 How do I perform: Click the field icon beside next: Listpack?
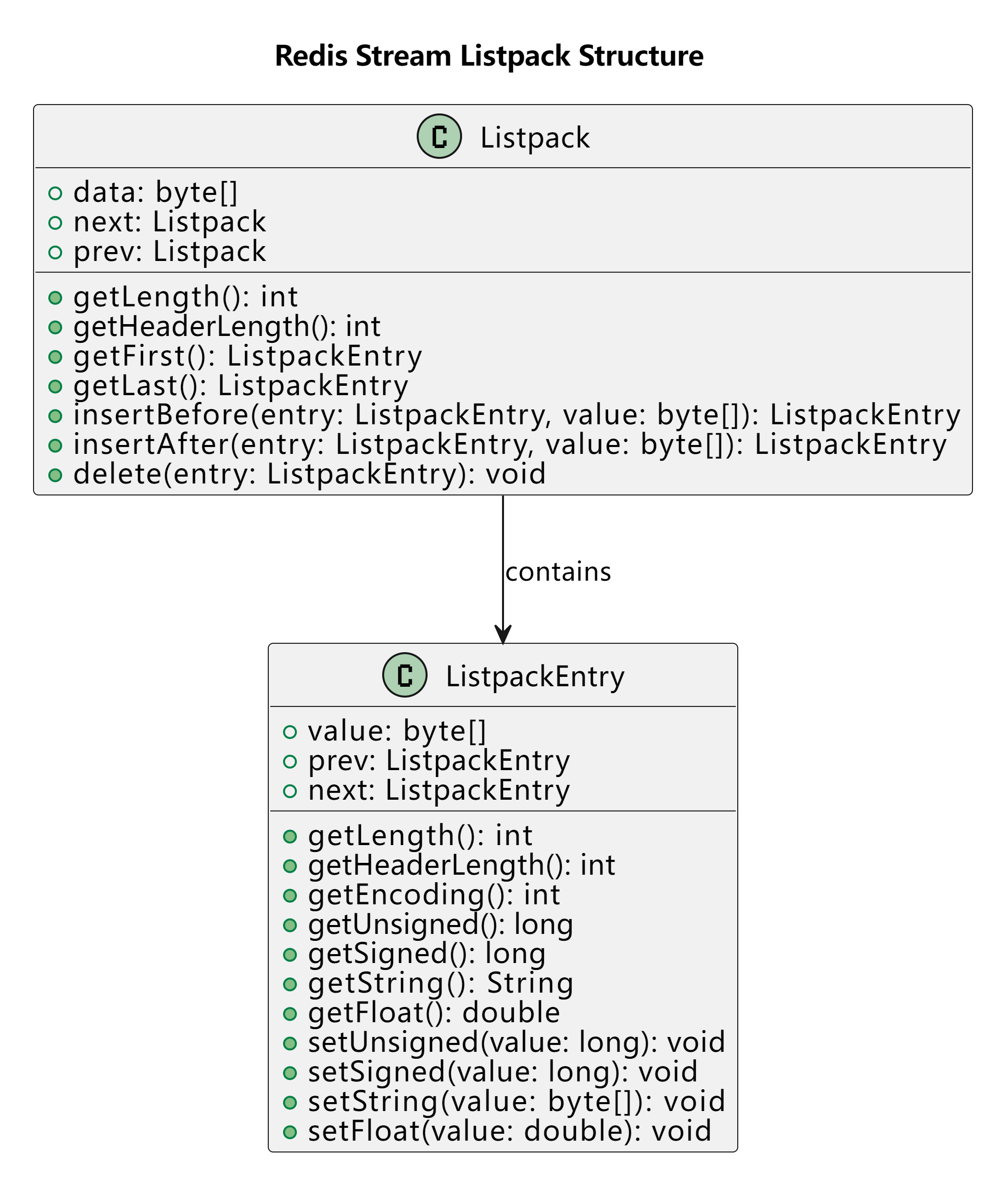click(55, 223)
